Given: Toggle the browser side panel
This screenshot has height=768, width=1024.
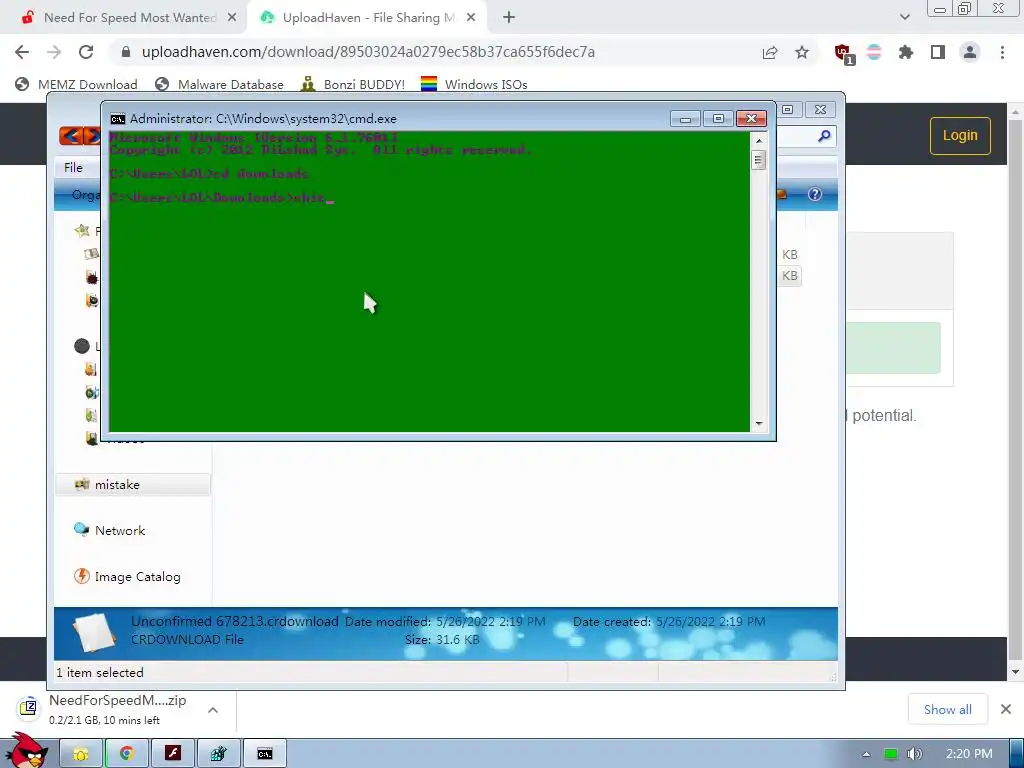Looking at the screenshot, I should 938,52.
